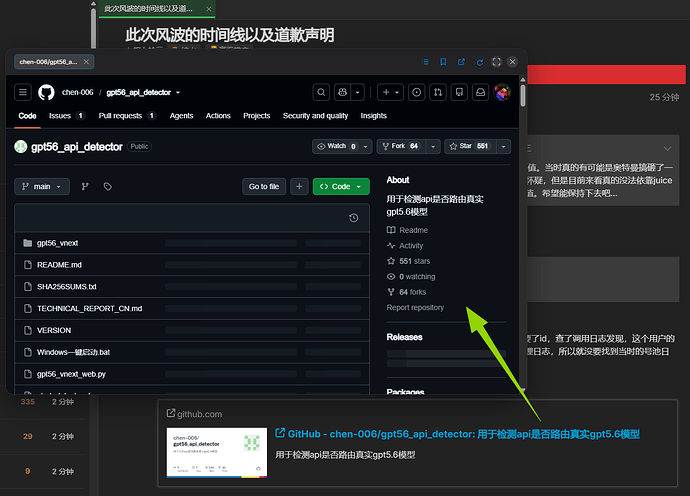Close the chen-006/gpt56_a... popup tab
Screen dimensions: 690x496
[x=86, y=62]
